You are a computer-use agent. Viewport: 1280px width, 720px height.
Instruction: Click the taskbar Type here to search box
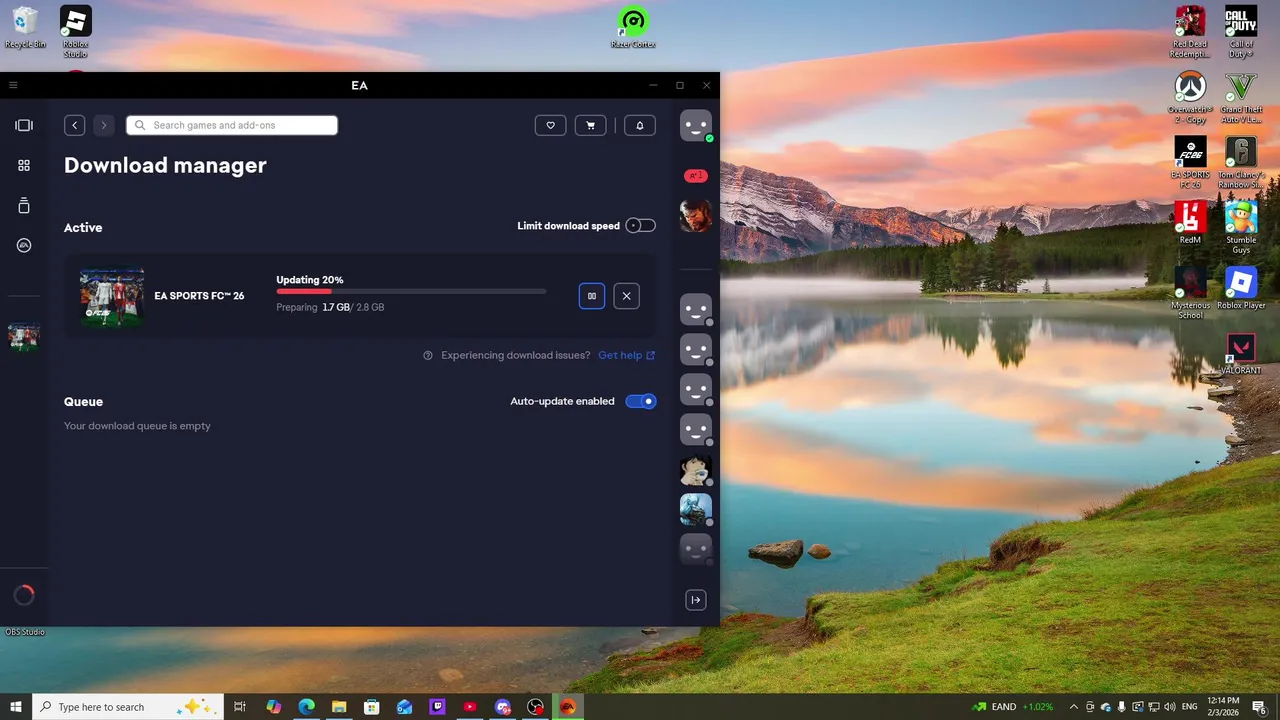127,707
